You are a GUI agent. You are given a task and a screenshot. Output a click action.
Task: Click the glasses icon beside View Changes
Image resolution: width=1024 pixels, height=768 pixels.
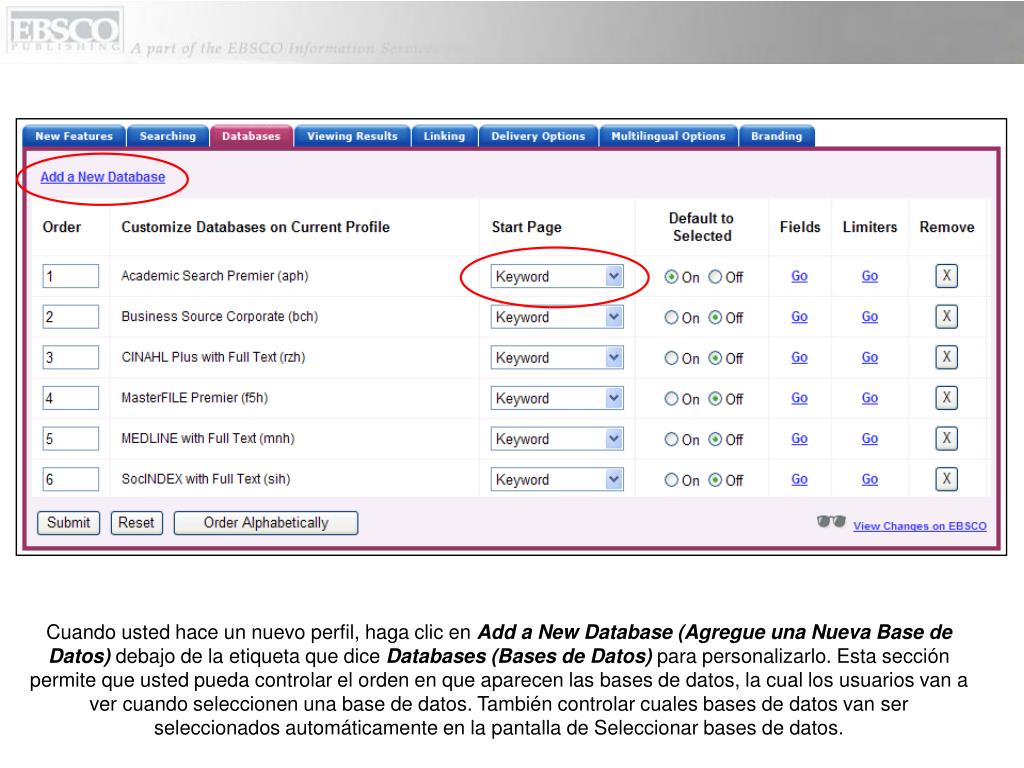(831, 522)
